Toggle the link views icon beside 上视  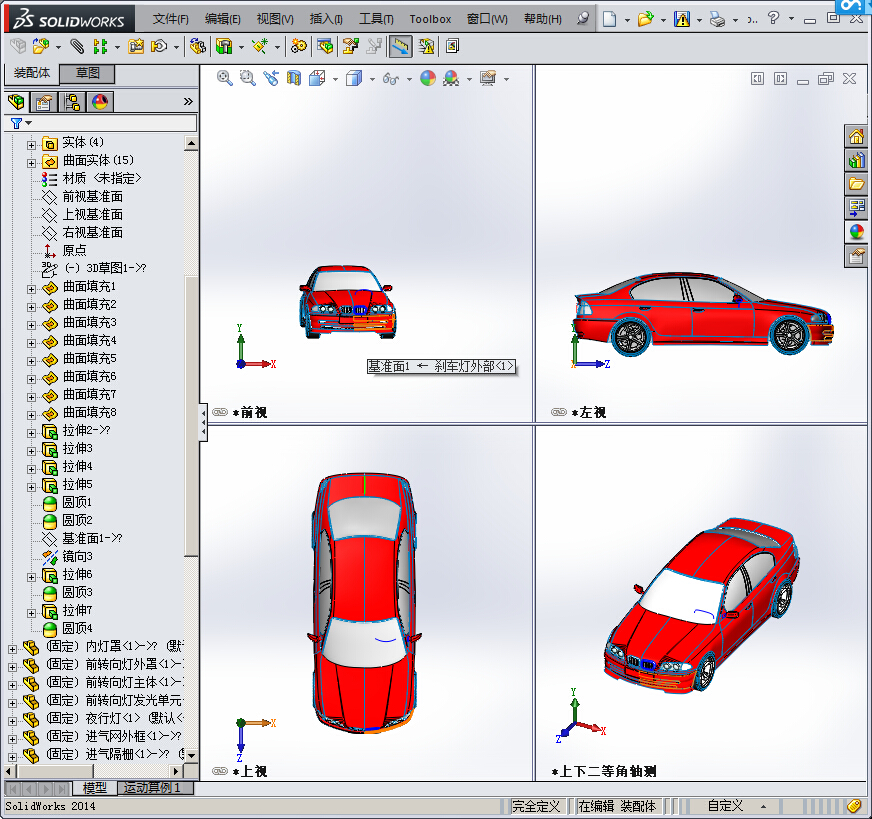(220, 771)
